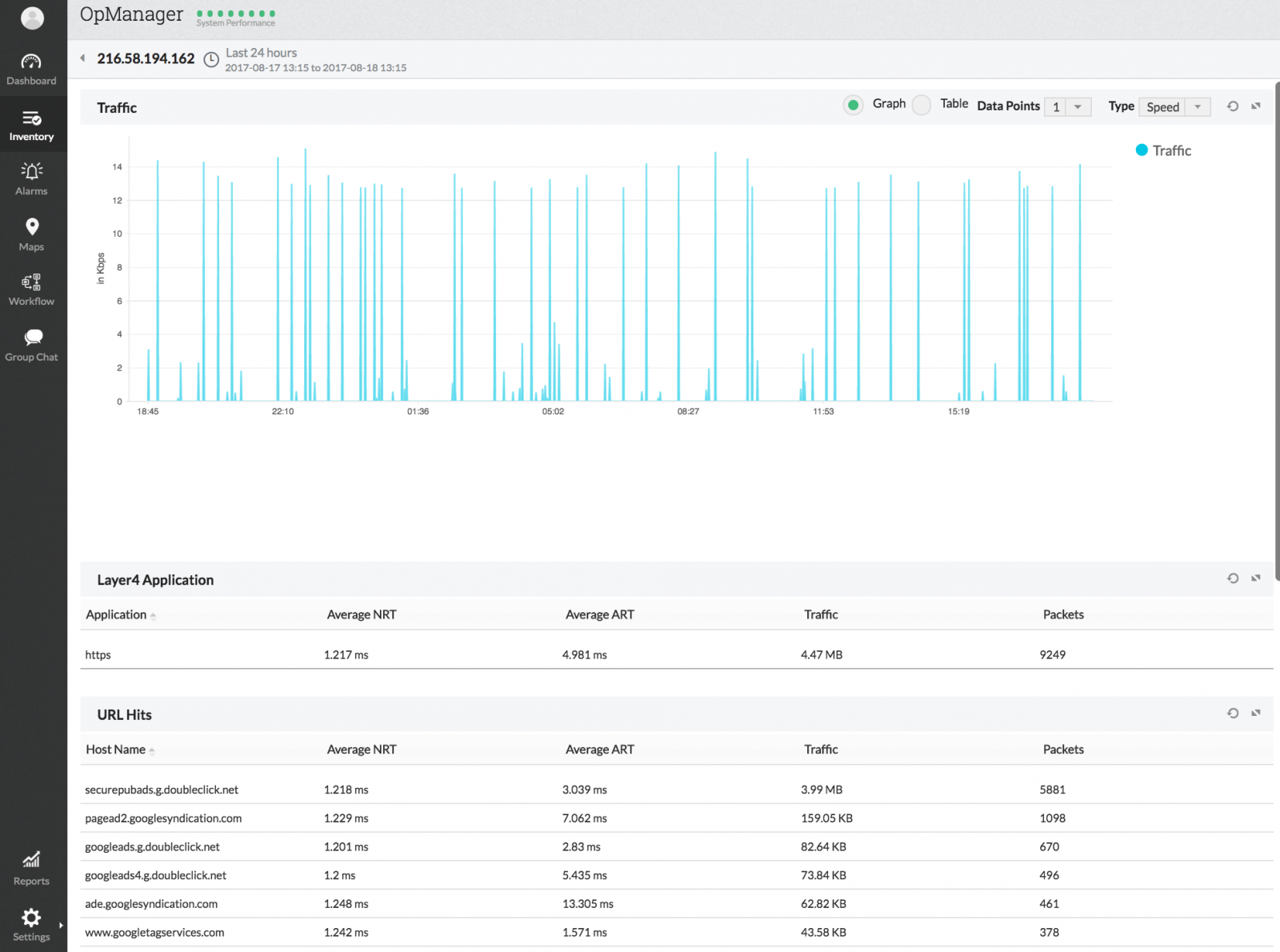Click the back arrow beside 216.58.194.162
This screenshot has height=952, width=1280.
click(82, 58)
